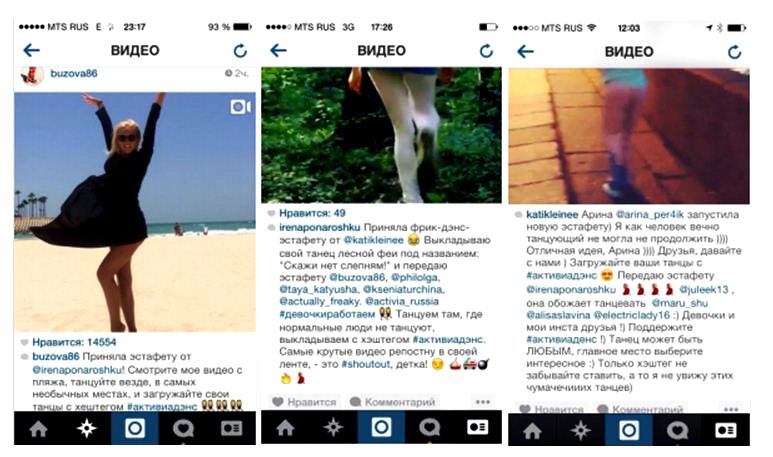Open buzova86 profile from post header
The image size is (773, 457).
(x=73, y=73)
